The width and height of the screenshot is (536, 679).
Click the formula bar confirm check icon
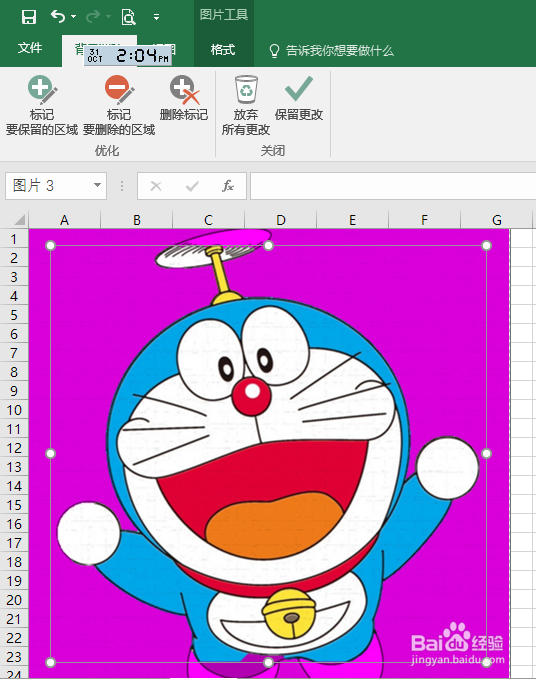coord(192,186)
